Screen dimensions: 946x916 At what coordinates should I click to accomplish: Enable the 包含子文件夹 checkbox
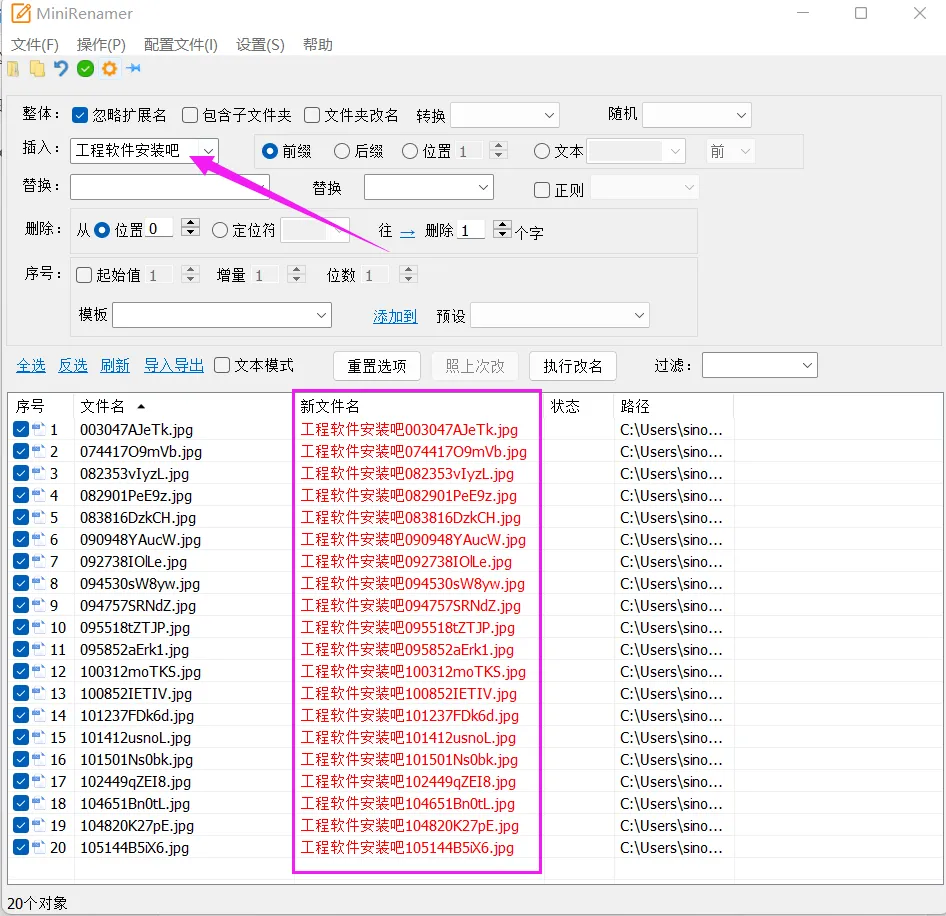(190, 115)
